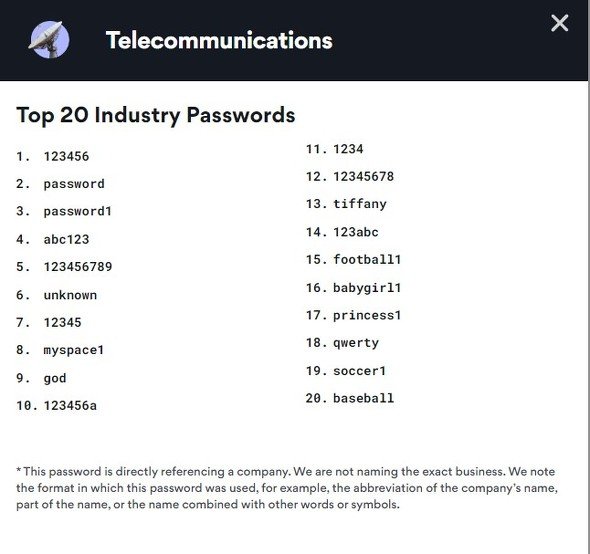
Task: Click the princess1 list item
Action: click(367, 316)
